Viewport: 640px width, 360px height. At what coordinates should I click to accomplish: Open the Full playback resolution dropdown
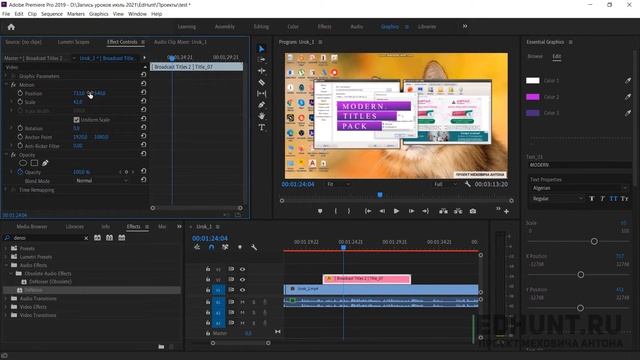[x=446, y=184]
